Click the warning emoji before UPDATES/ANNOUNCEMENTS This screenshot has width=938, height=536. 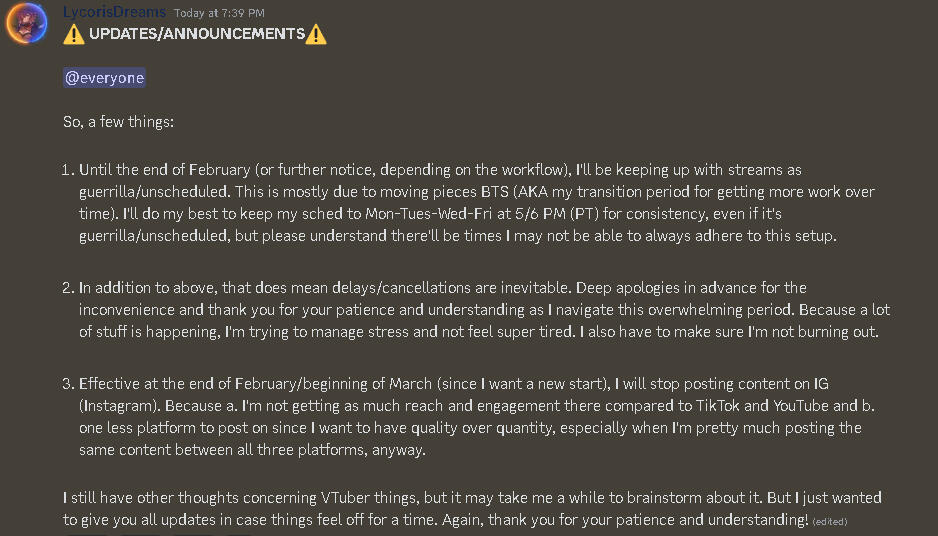click(74, 34)
